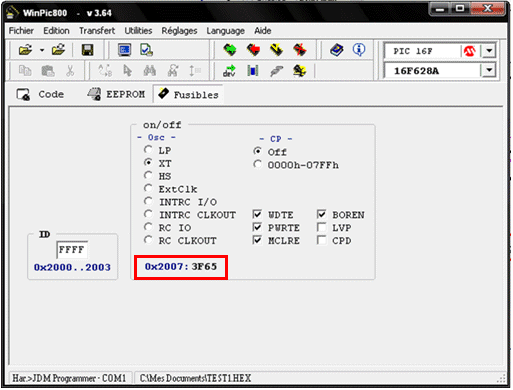Toggle the WDTE watchdog checkbox

(257, 214)
